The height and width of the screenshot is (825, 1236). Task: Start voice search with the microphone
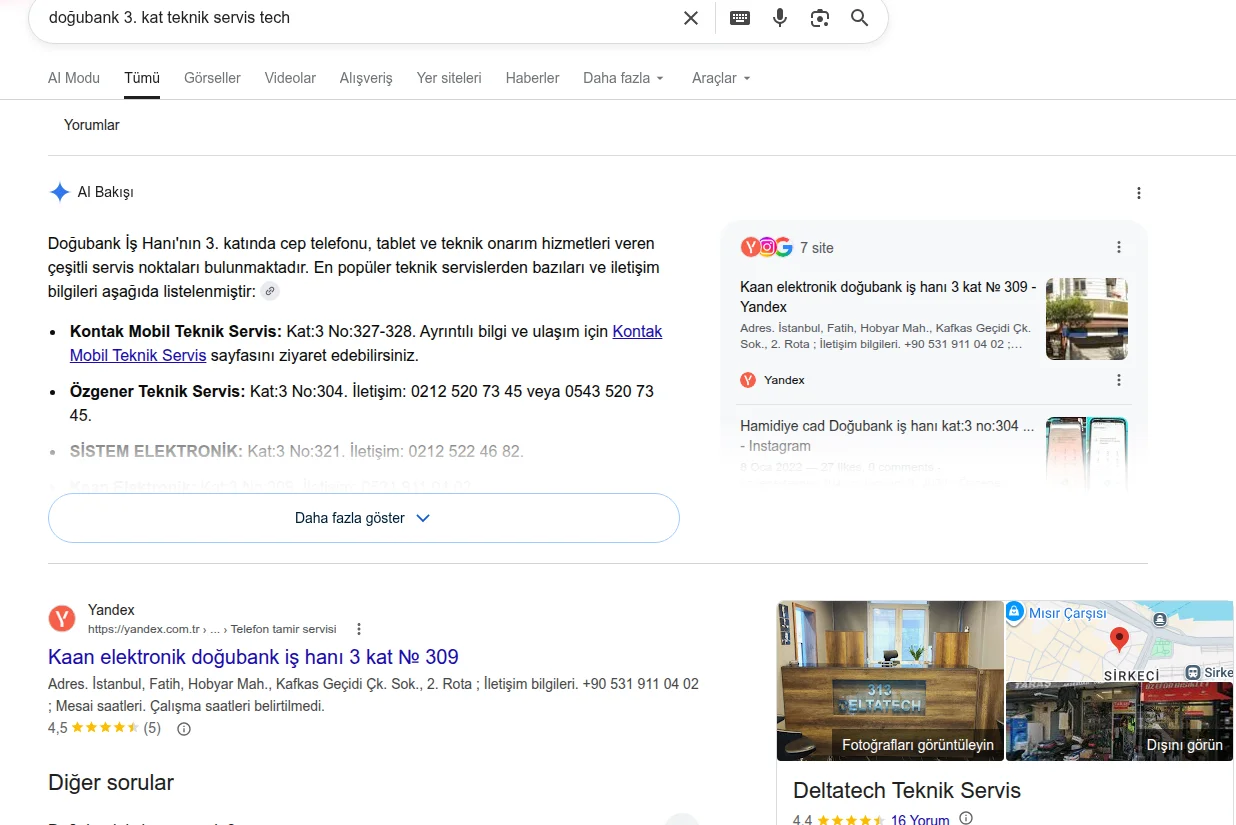(x=780, y=18)
